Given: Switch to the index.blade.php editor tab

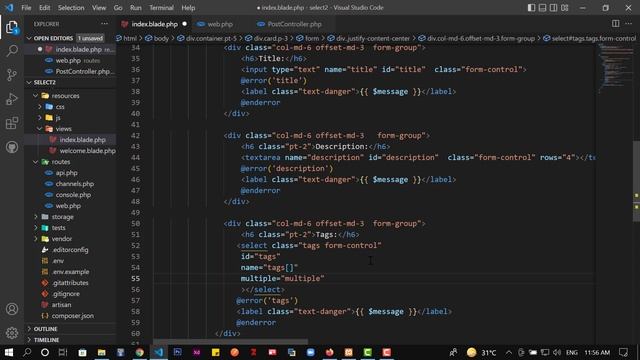Looking at the screenshot, I should [x=154, y=24].
